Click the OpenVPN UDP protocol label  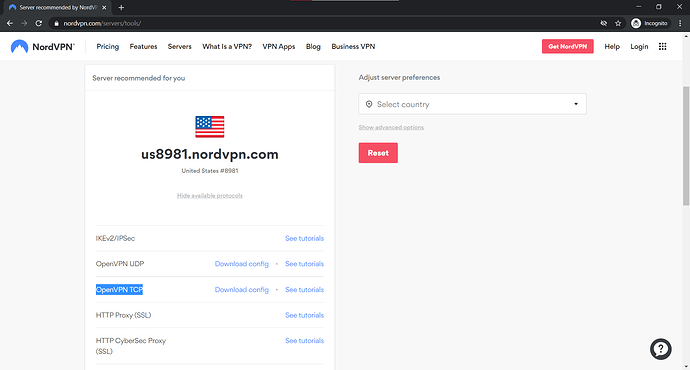click(120, 264)
